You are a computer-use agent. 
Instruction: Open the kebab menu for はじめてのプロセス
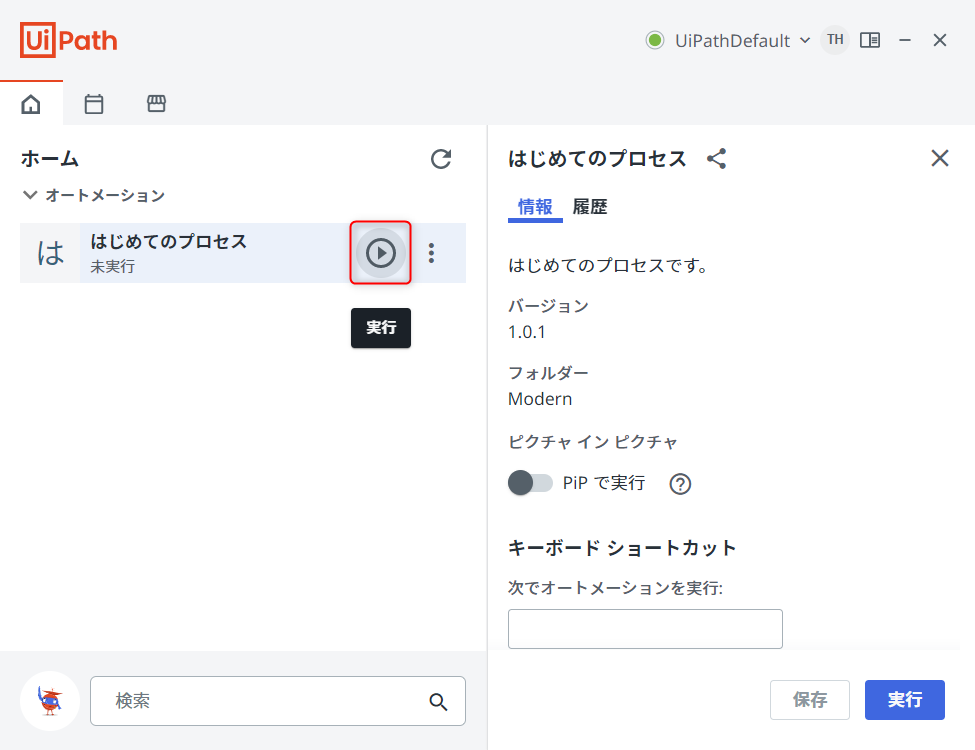coord(432,253)
